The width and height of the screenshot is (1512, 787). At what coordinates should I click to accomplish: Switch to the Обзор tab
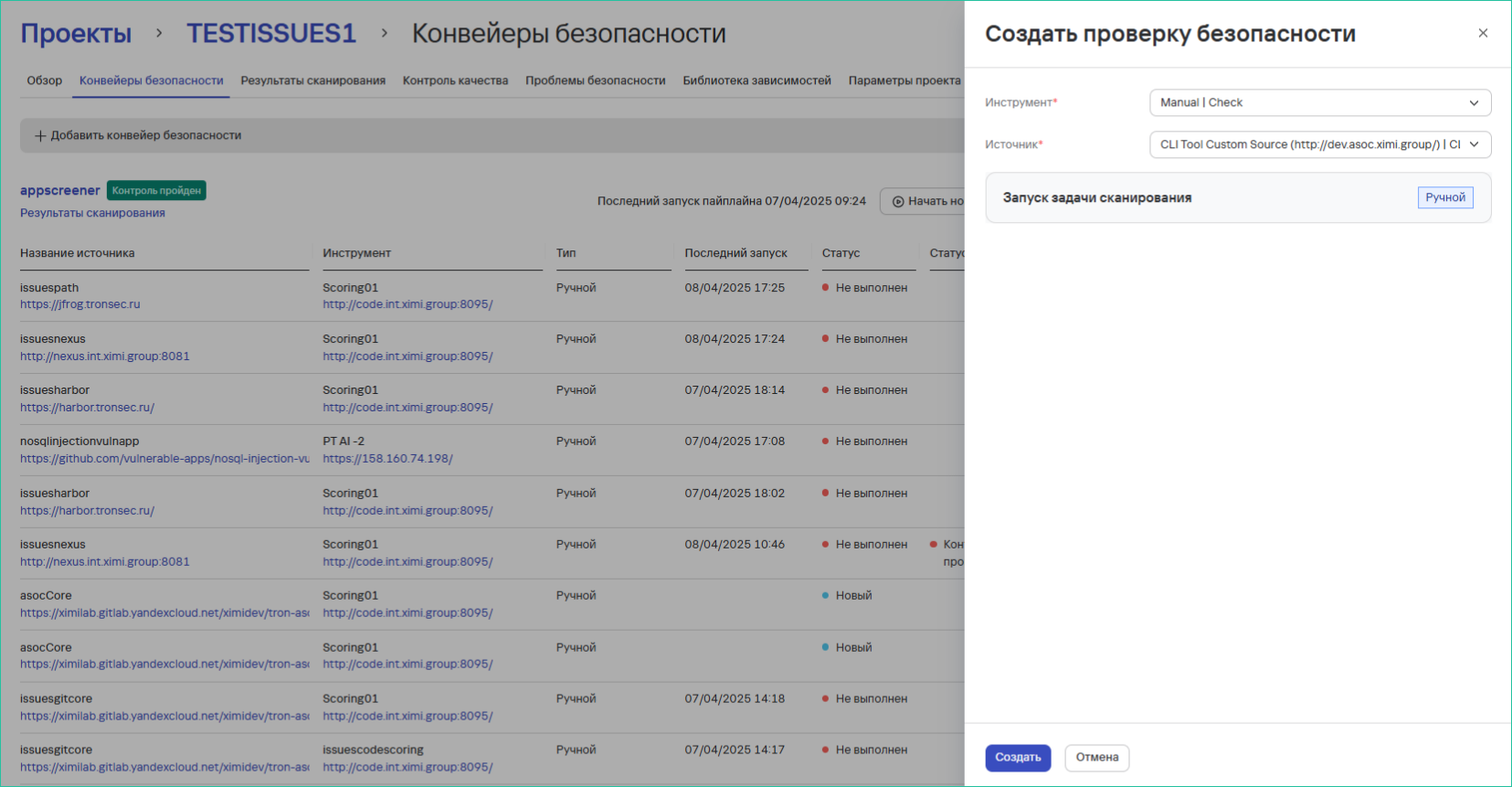coord(44,80)
